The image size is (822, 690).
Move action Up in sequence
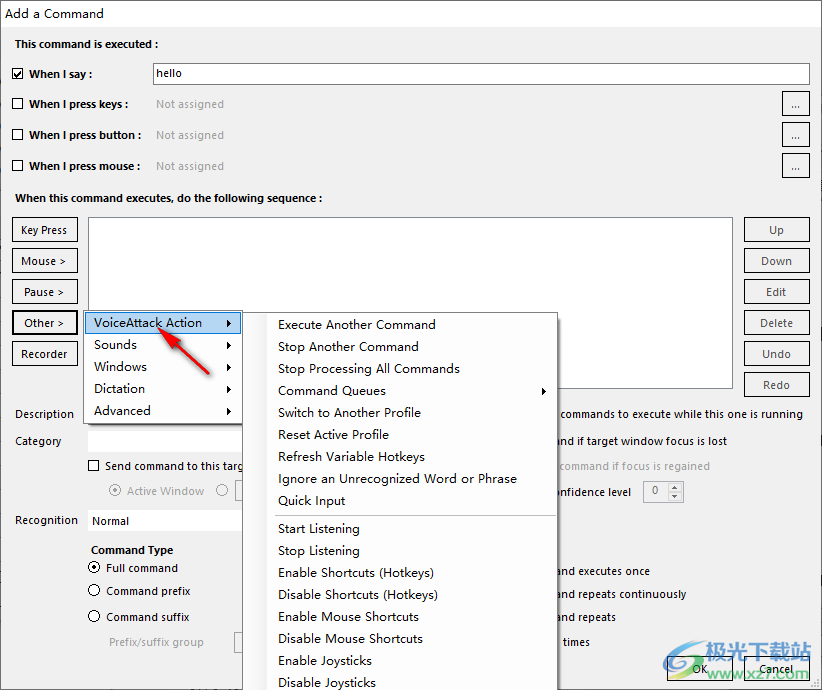(776, 230)
